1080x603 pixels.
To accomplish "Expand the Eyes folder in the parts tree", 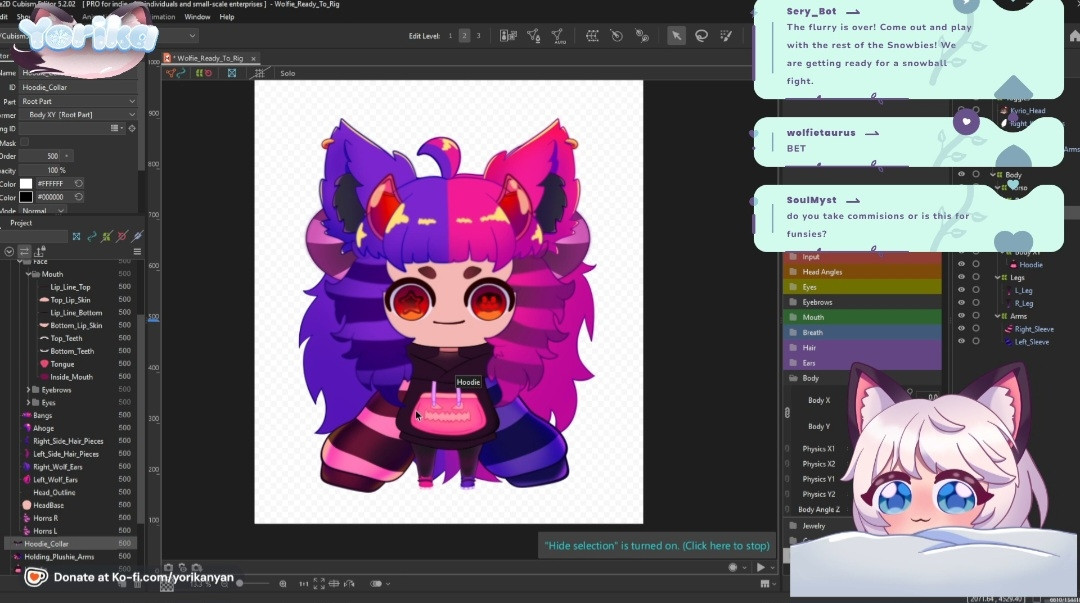I will click(x=29, y=402).
